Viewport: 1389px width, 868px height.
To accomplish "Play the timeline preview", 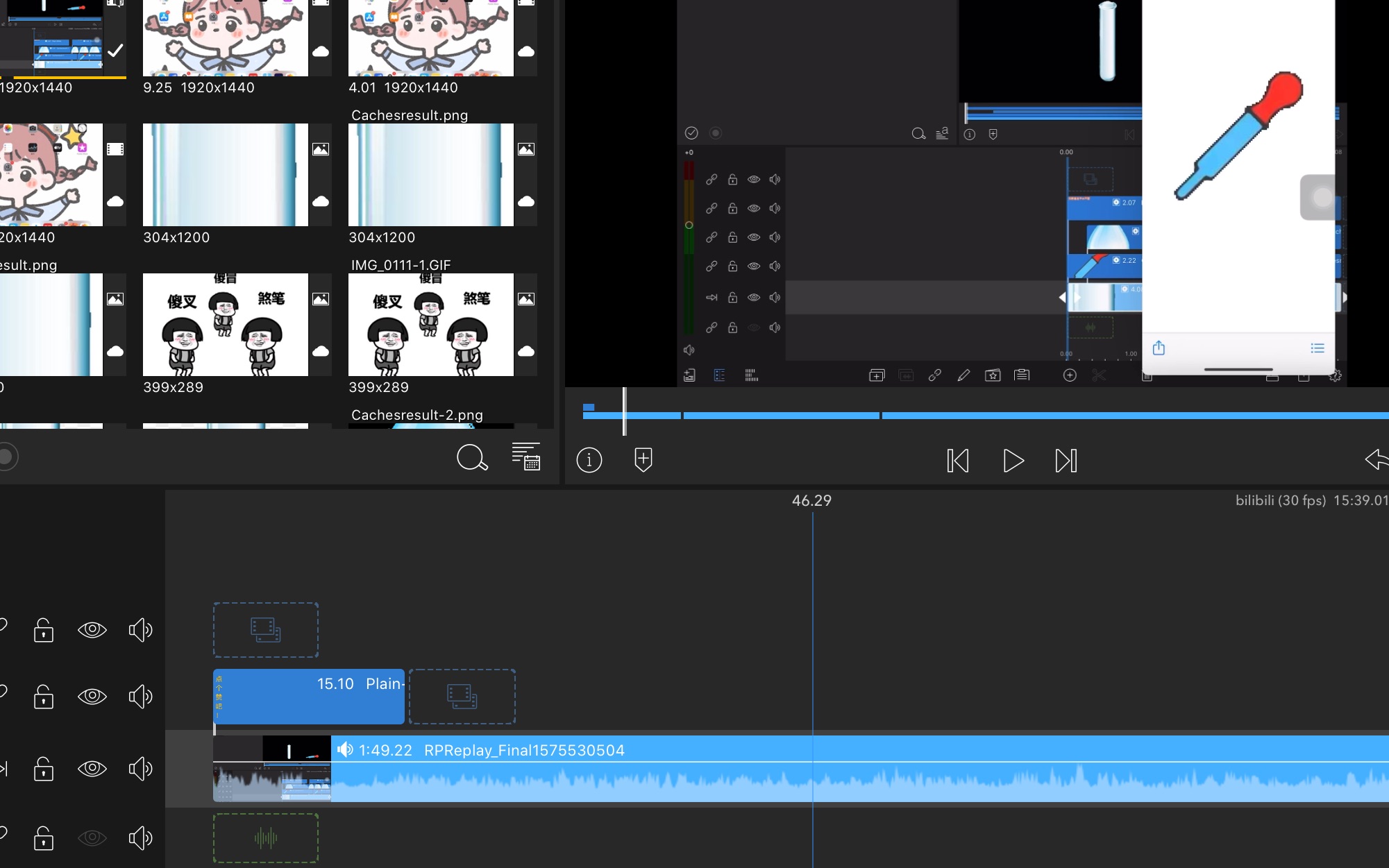I will (1013, 461).
